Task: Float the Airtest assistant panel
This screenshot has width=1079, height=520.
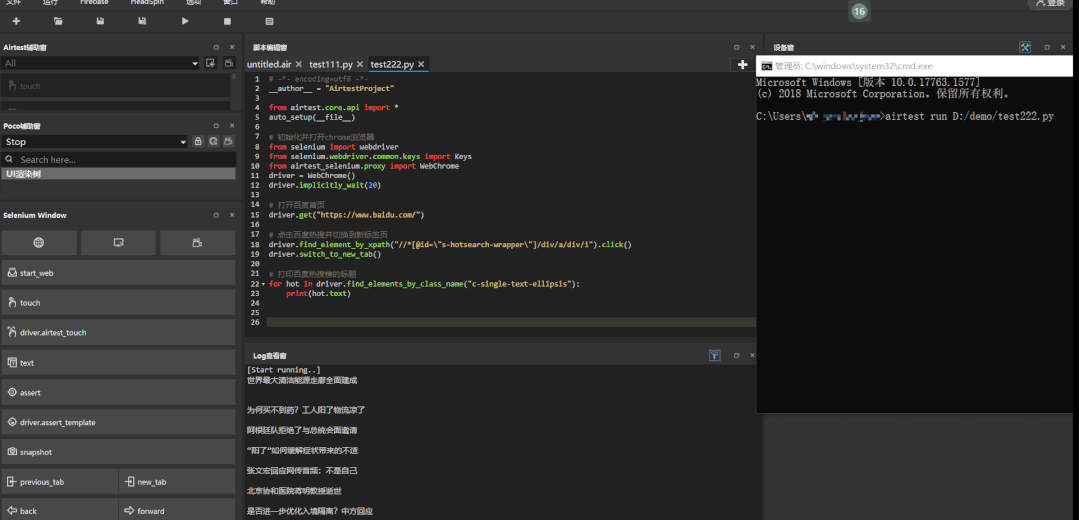Action: pyautogui.click(x=216, y=47)
